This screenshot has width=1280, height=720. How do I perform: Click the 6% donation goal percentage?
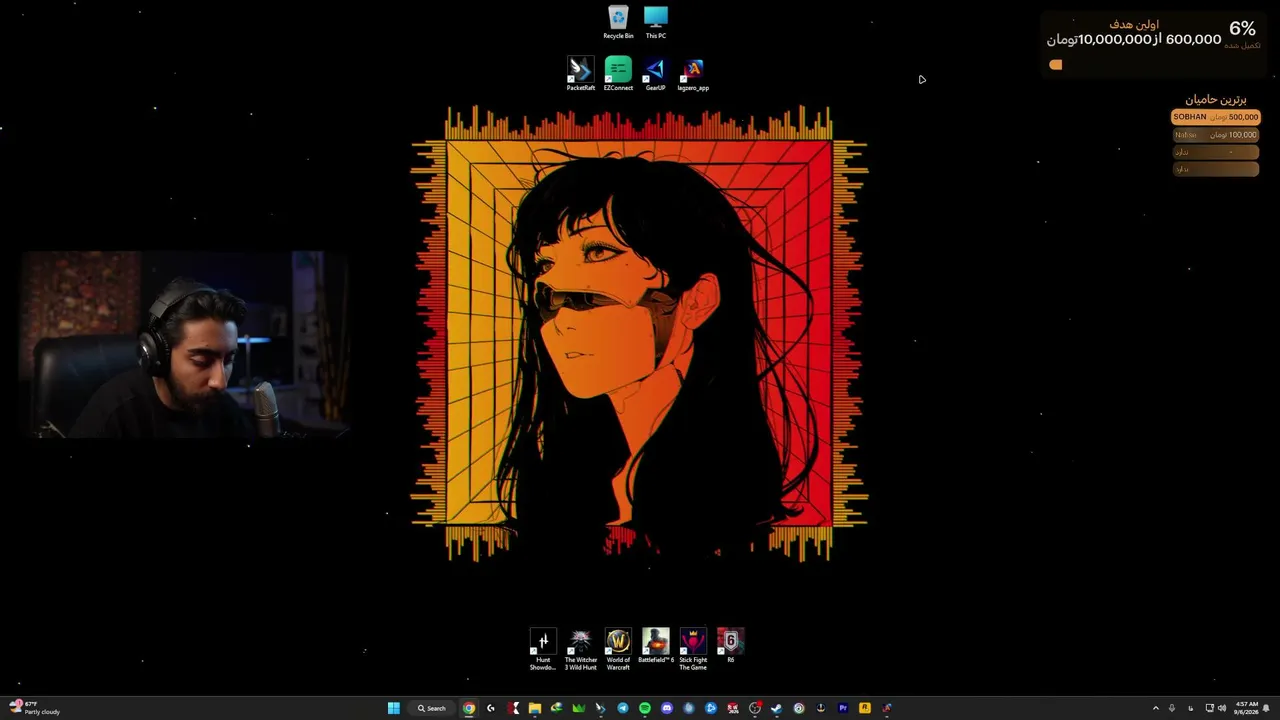(1242, 29)
